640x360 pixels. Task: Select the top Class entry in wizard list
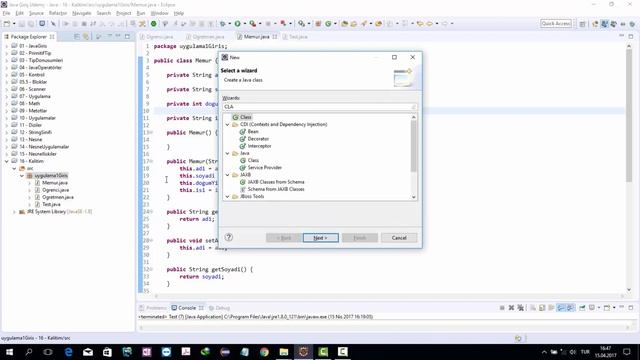point(242,117)
